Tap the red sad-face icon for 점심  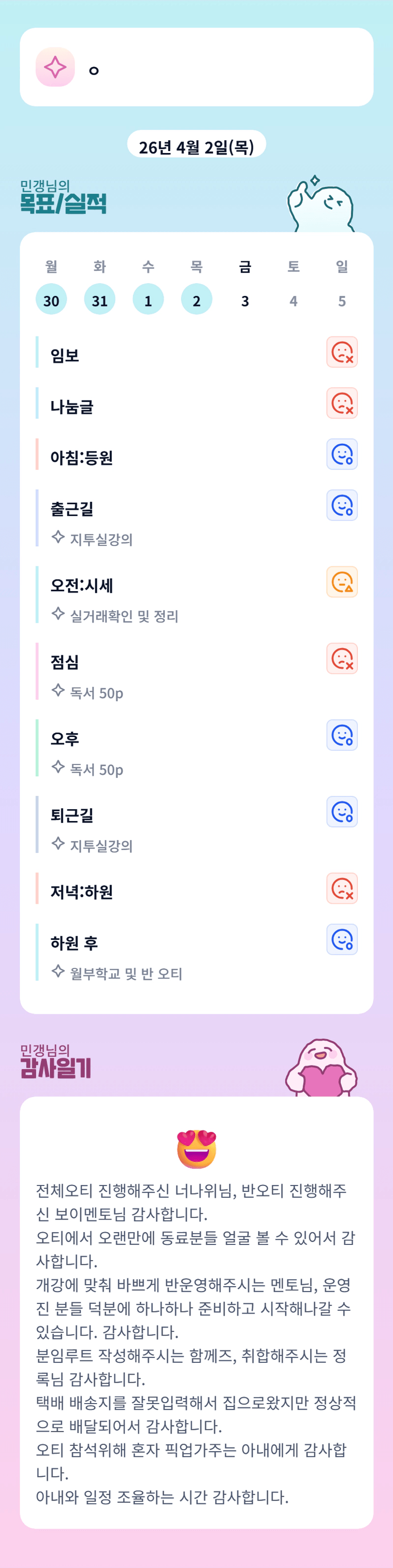tap(342, 659)
